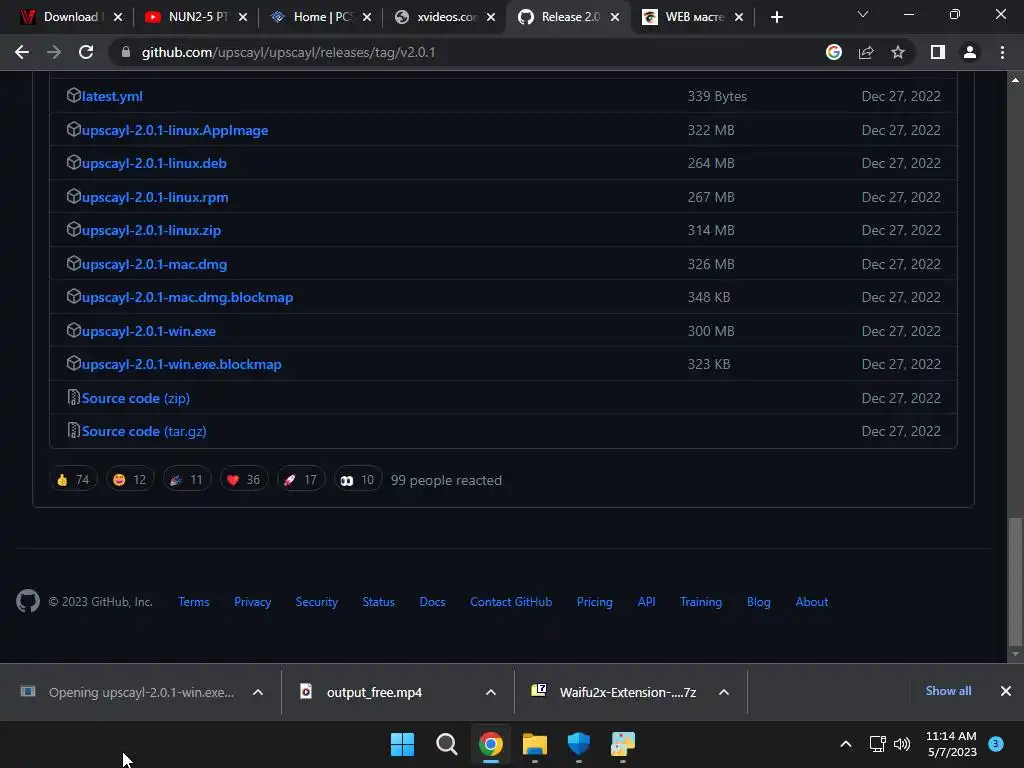
Task: Download upscayl-2.0.1-mac.dmg
Action: tap(154, 264)
